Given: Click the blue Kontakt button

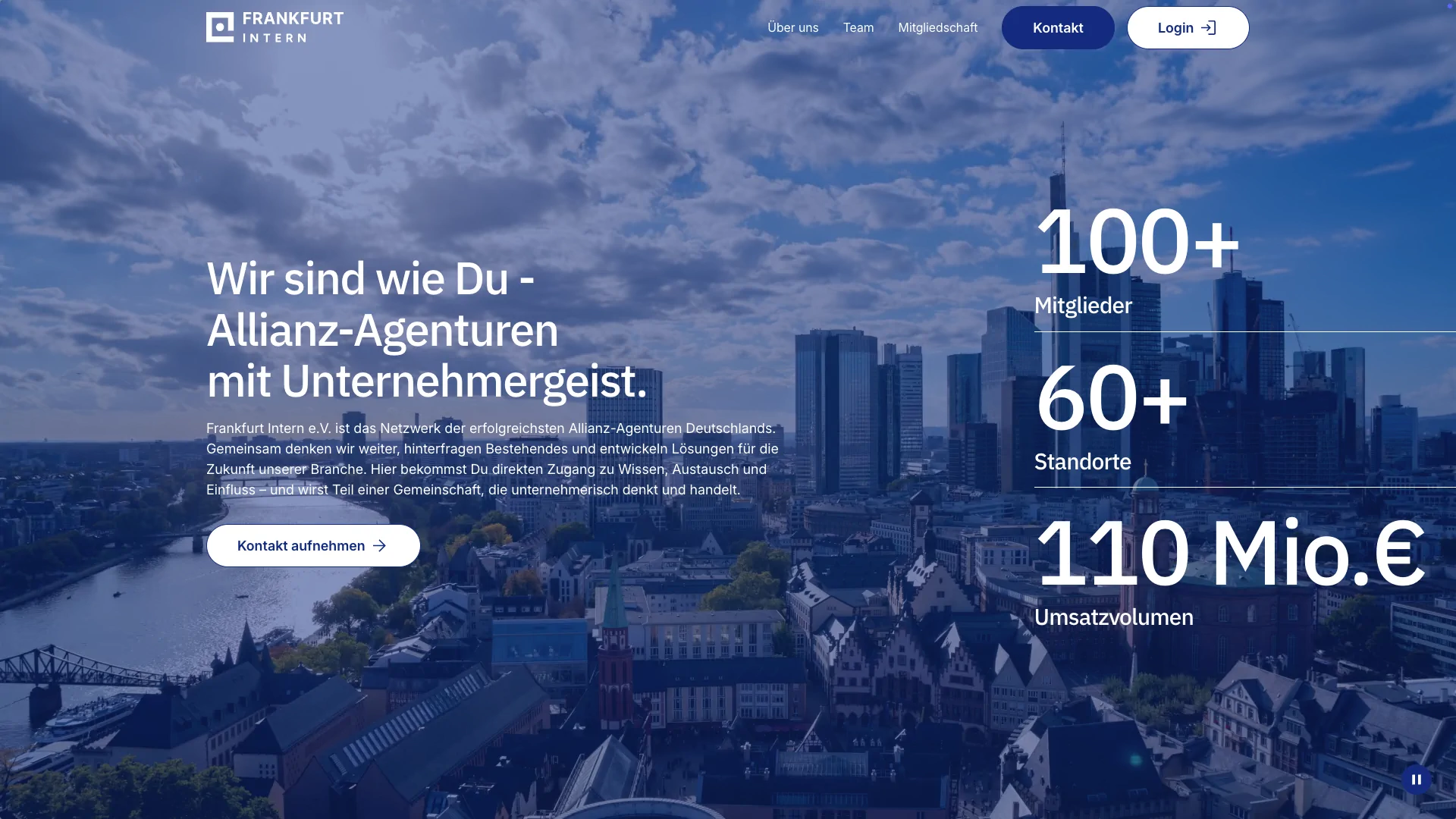Looking at the screenshot, I should [1058, 28].
